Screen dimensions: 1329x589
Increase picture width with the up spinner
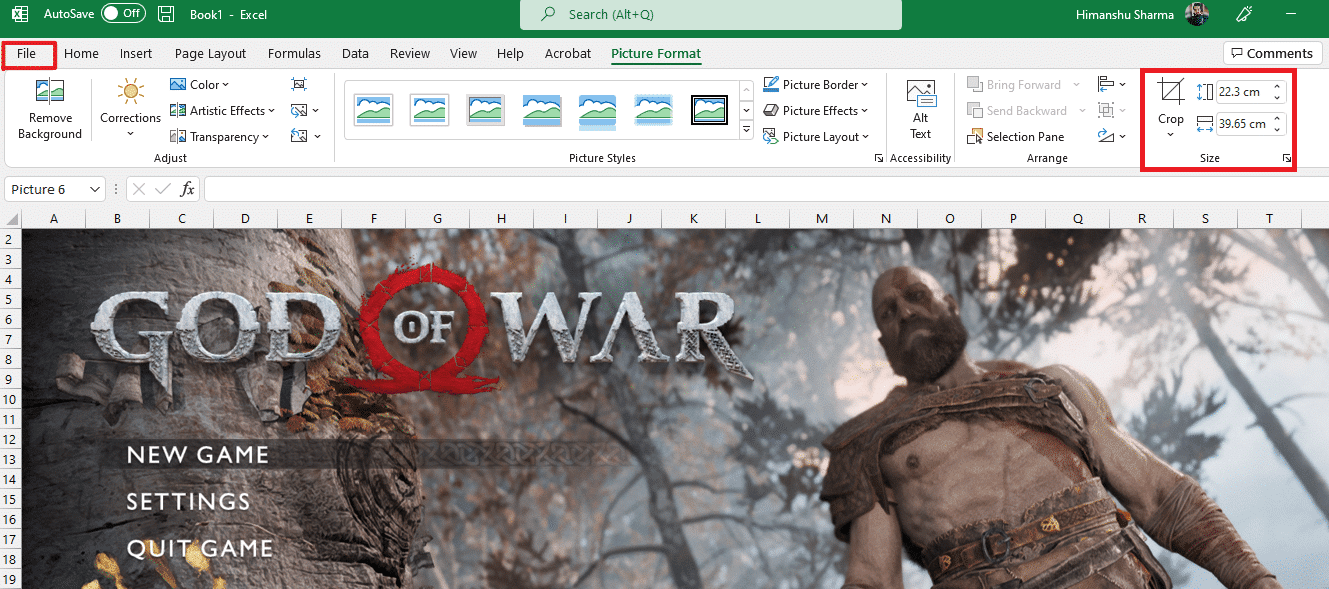(x=1277, y=119)
